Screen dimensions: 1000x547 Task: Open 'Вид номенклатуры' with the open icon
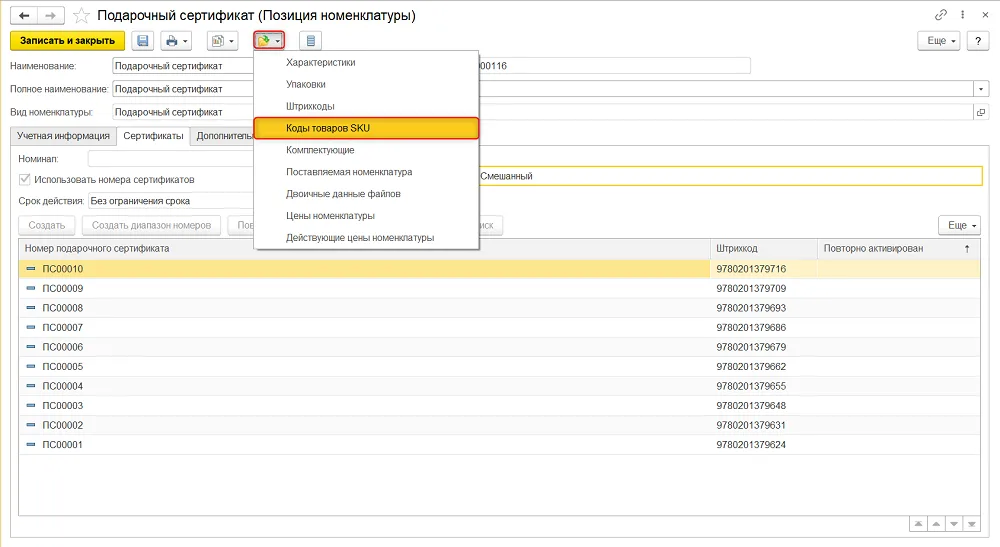click(x=981, y=112)
